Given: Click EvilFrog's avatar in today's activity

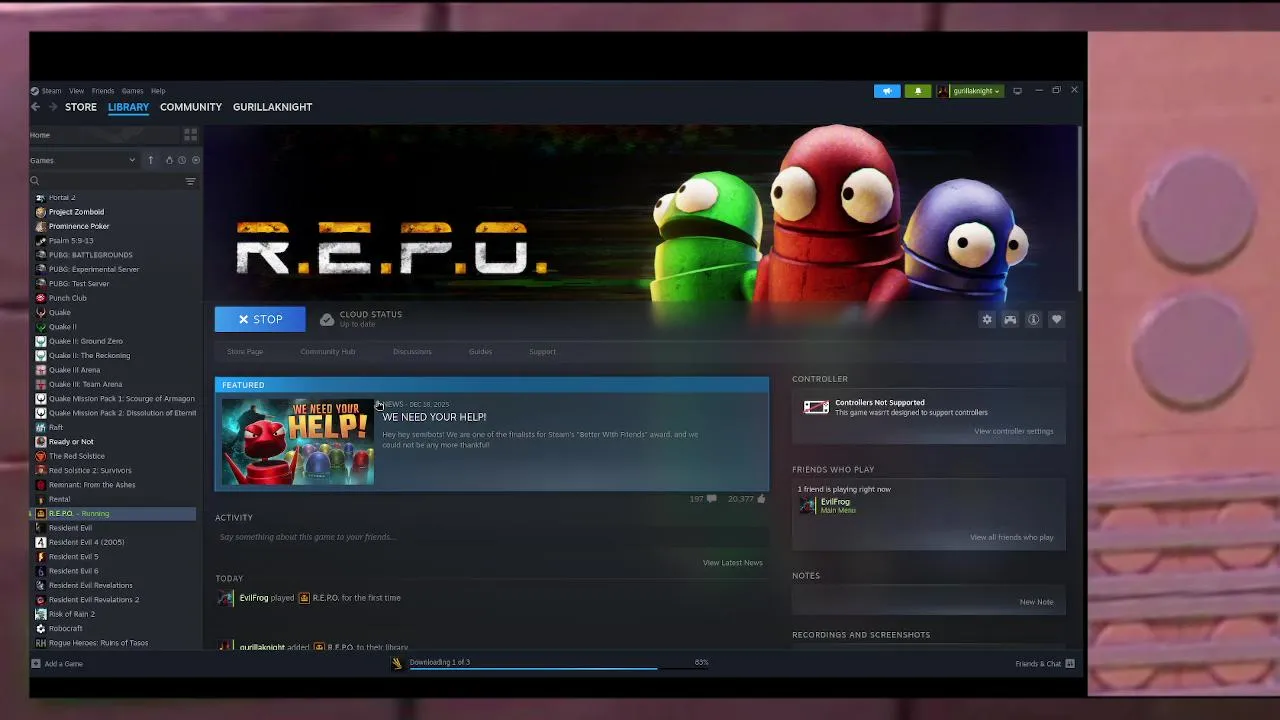Looking at the screenshot, I should click(226, 598).
